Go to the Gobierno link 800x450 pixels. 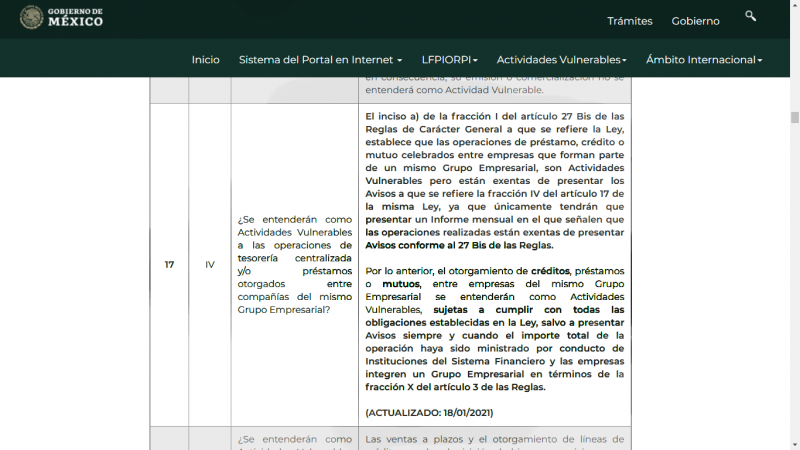pos(695,21)
